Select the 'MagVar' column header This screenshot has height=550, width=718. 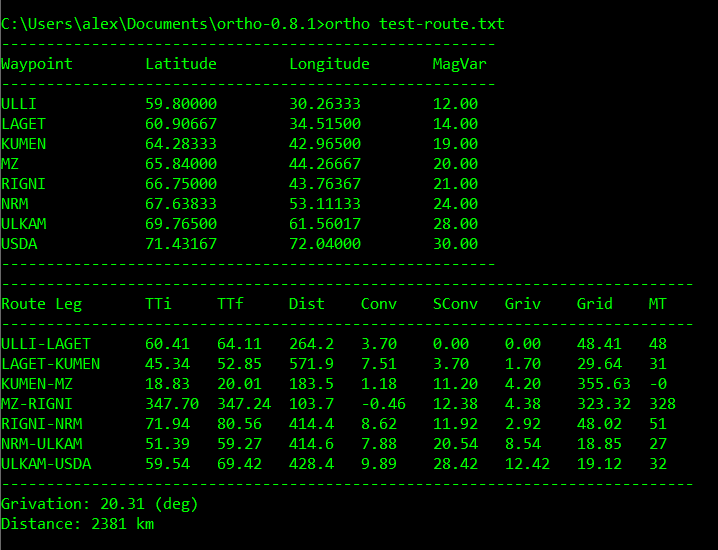click(459, 64)
